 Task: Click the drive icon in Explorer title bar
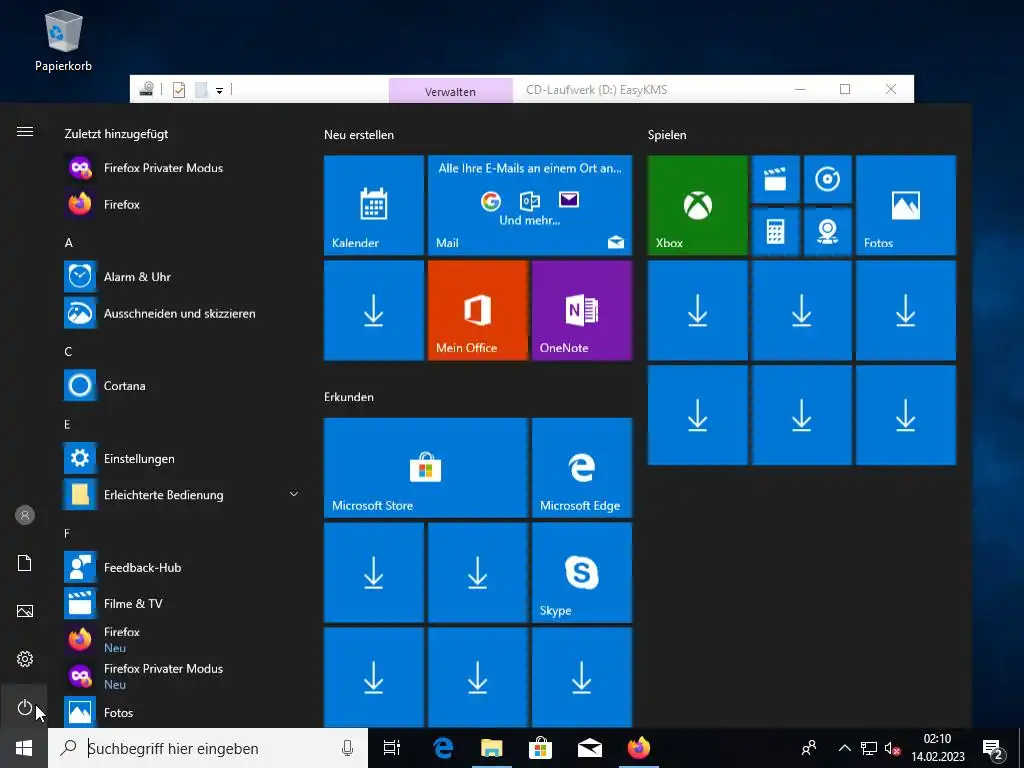pyautogui.click(x=147, y=89)
